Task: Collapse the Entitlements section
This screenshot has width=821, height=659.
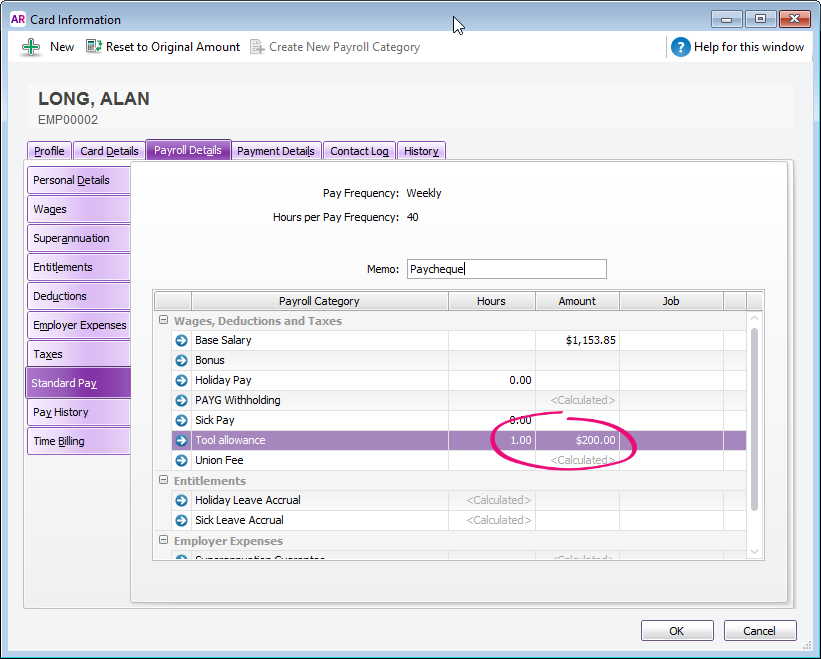Action: pos(162,480)
